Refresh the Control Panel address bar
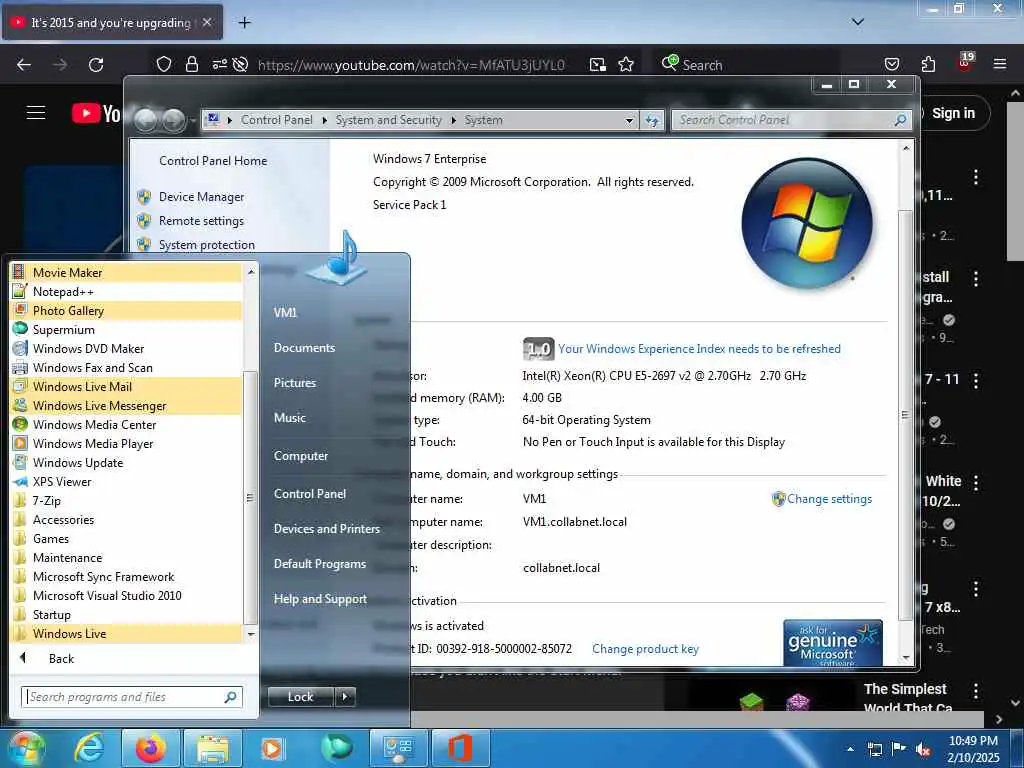The height and width of the screenshot is (768, 1024). click(x=652, y=120)
